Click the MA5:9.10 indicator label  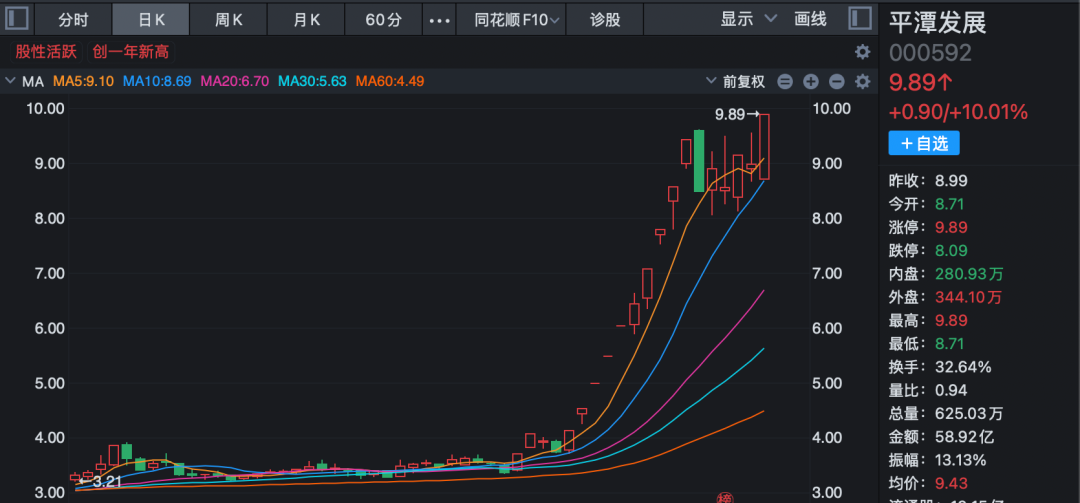[x=84, y=82]
